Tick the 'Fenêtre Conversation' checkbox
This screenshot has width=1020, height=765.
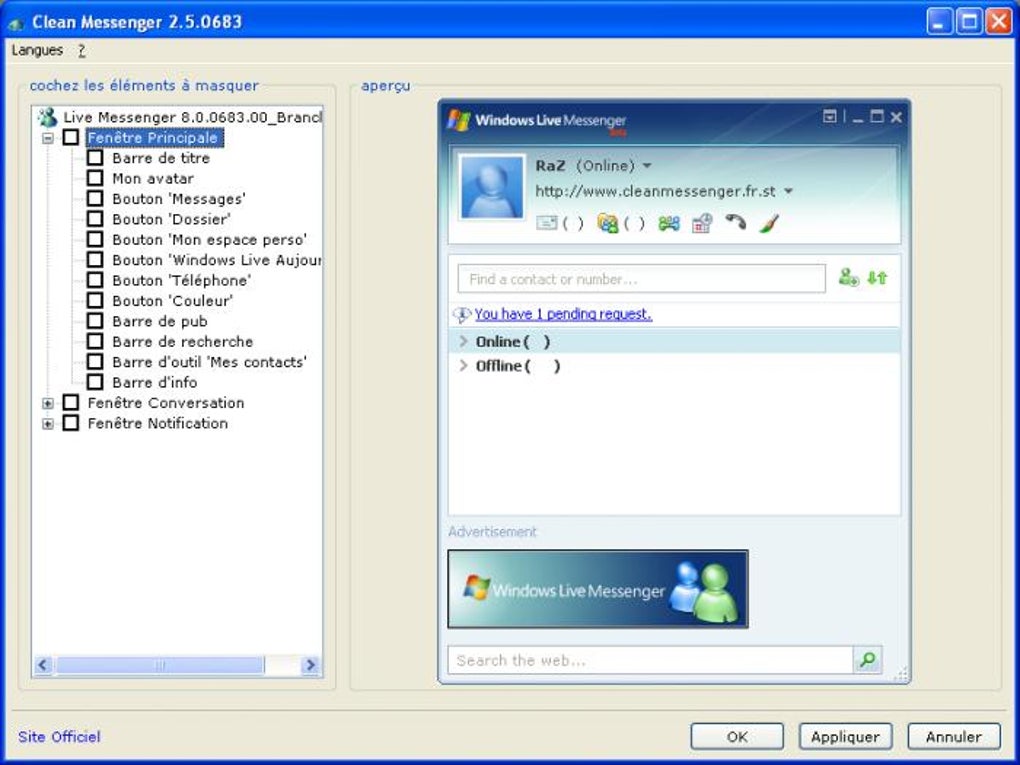71,402
